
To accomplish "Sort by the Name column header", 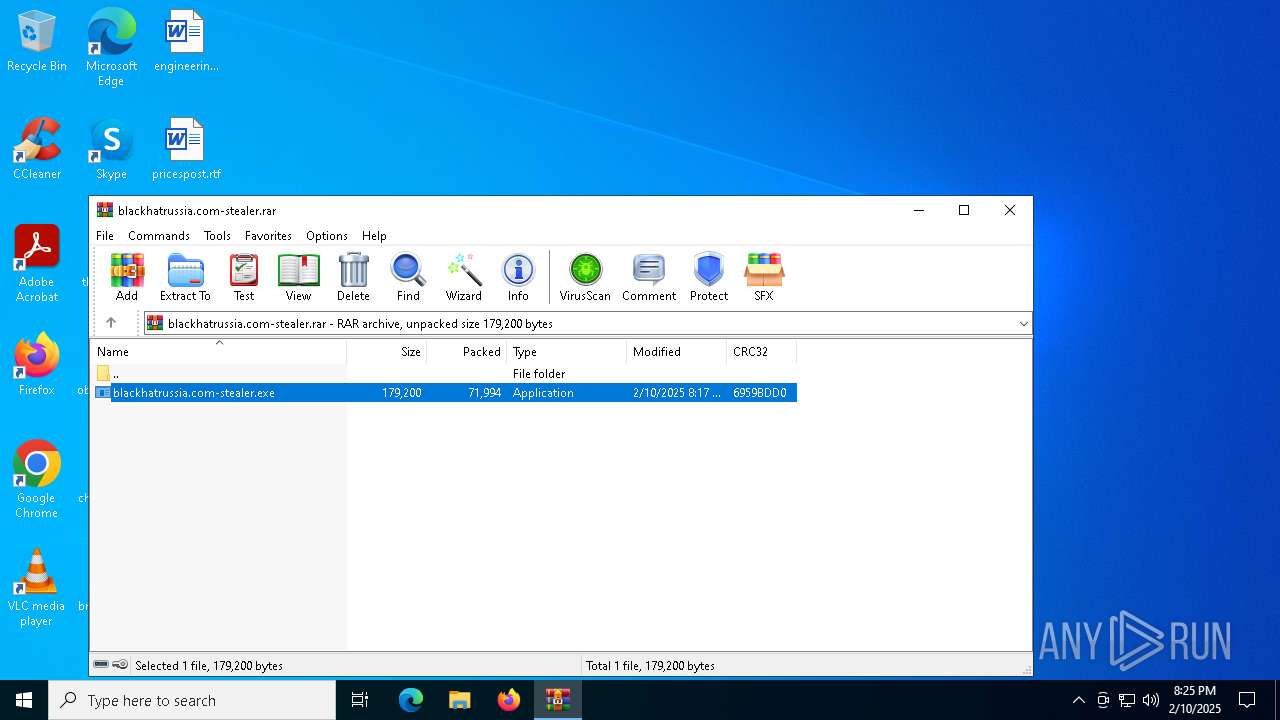I will click(219, 352).
